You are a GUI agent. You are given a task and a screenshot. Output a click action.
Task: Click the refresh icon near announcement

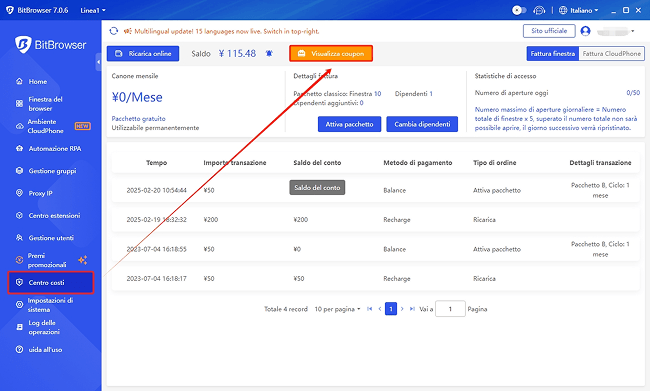click(114, 31)
